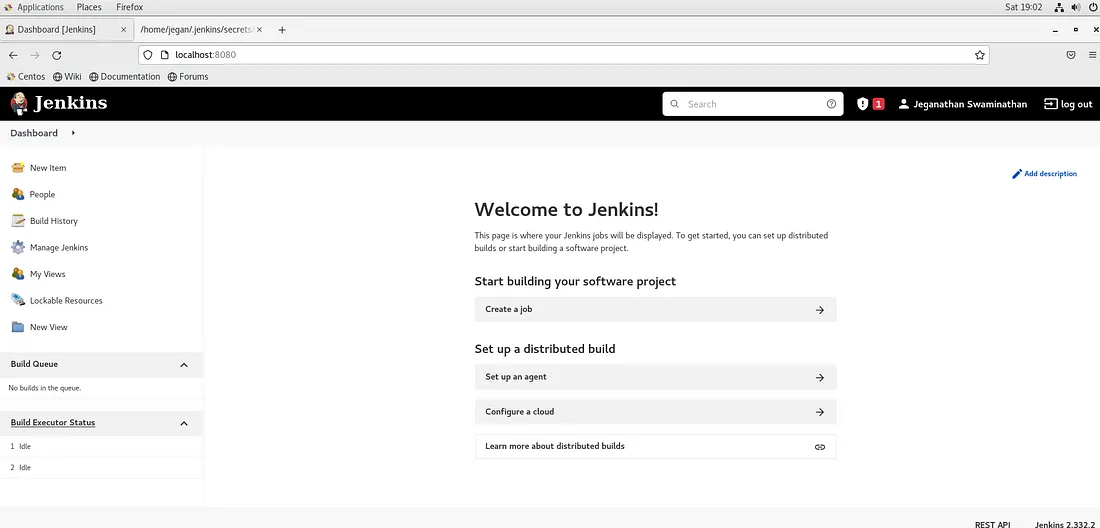Bookmark this page with the star icon

(x=979, y=55)
